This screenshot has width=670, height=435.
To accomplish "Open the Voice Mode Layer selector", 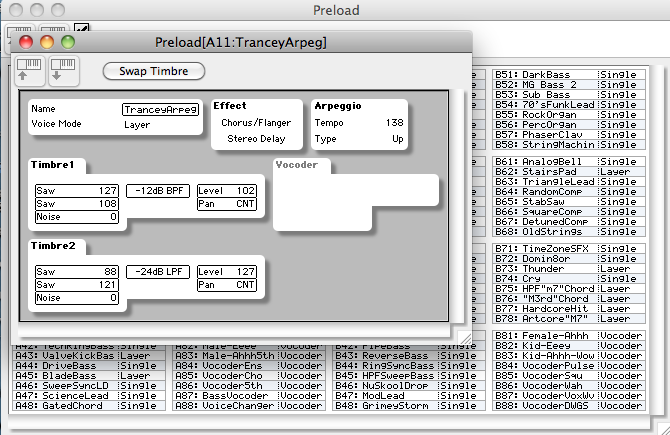I will (137, 125).
